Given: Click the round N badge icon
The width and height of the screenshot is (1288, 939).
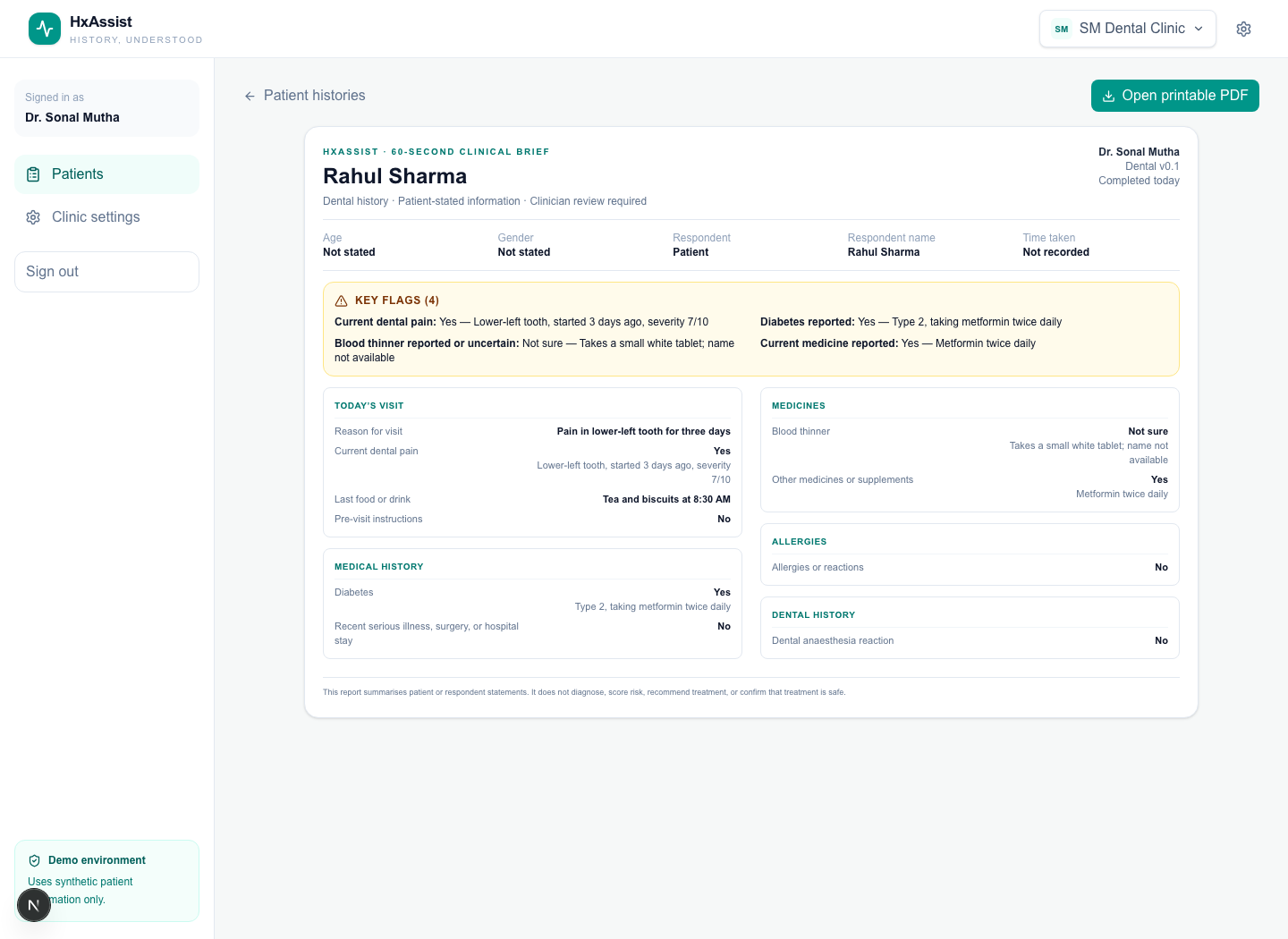Looking at the screenshot, I should (34, 905).
